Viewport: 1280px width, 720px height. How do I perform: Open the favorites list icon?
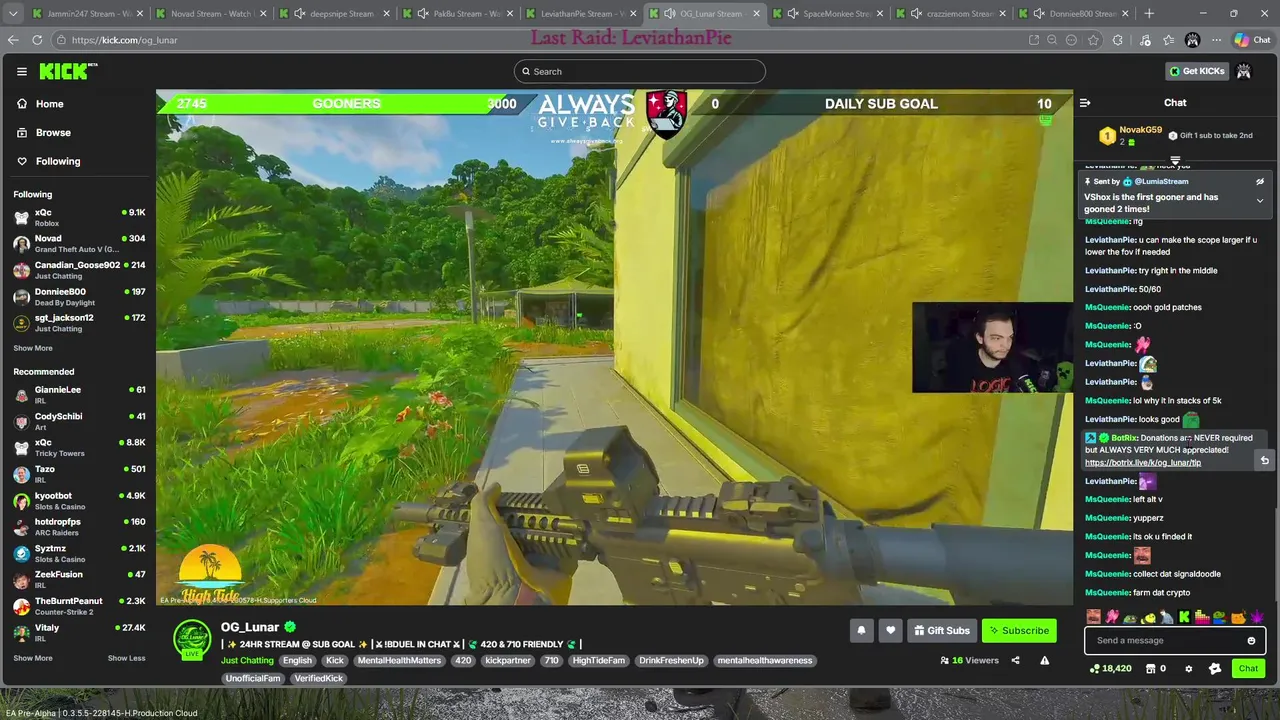click(x=1169, y=40)
